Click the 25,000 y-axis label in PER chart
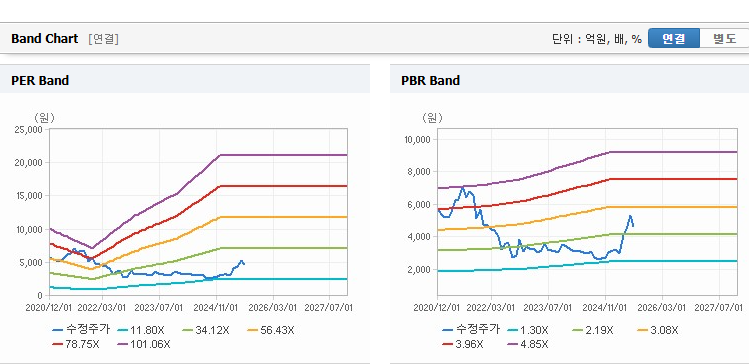 30,129
